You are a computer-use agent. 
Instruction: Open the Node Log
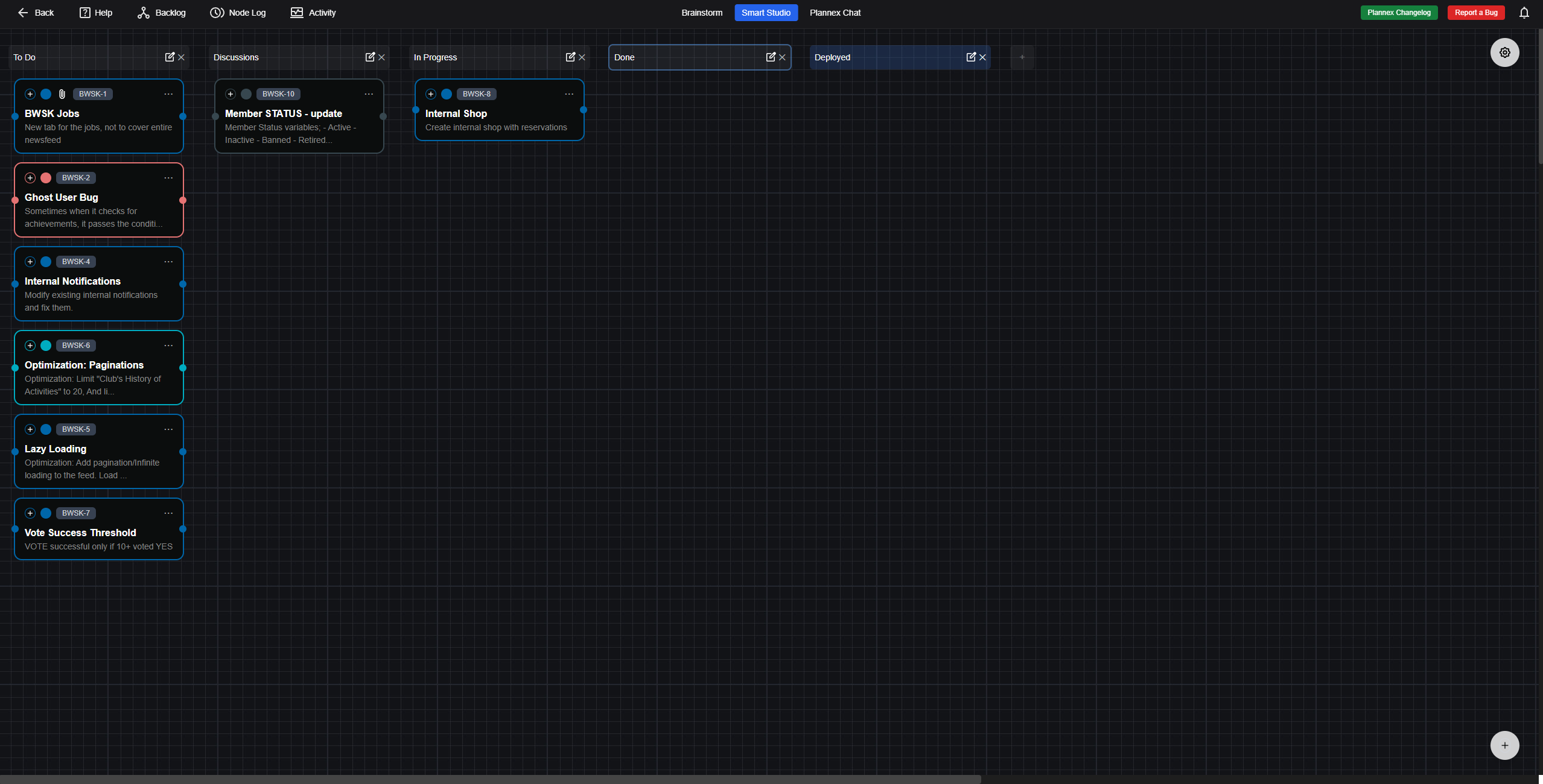238,12
